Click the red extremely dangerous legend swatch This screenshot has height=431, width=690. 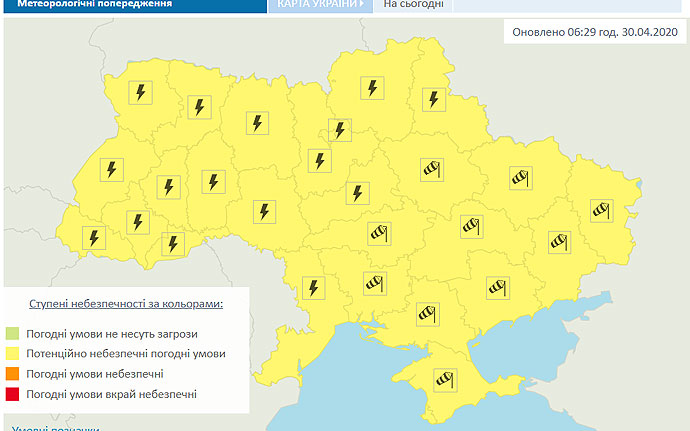(x=14, y=394)
